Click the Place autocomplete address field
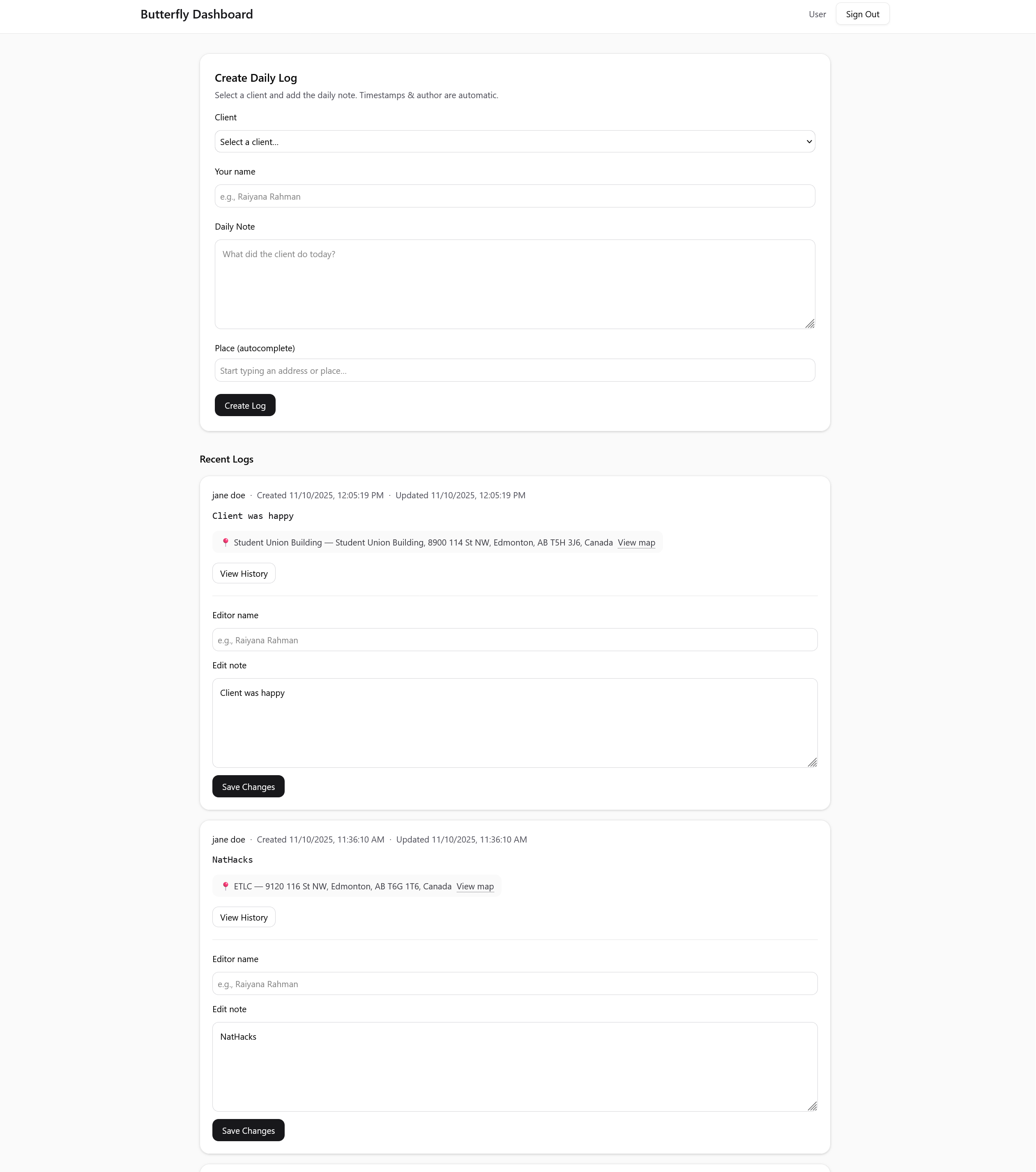 [514, 371]
